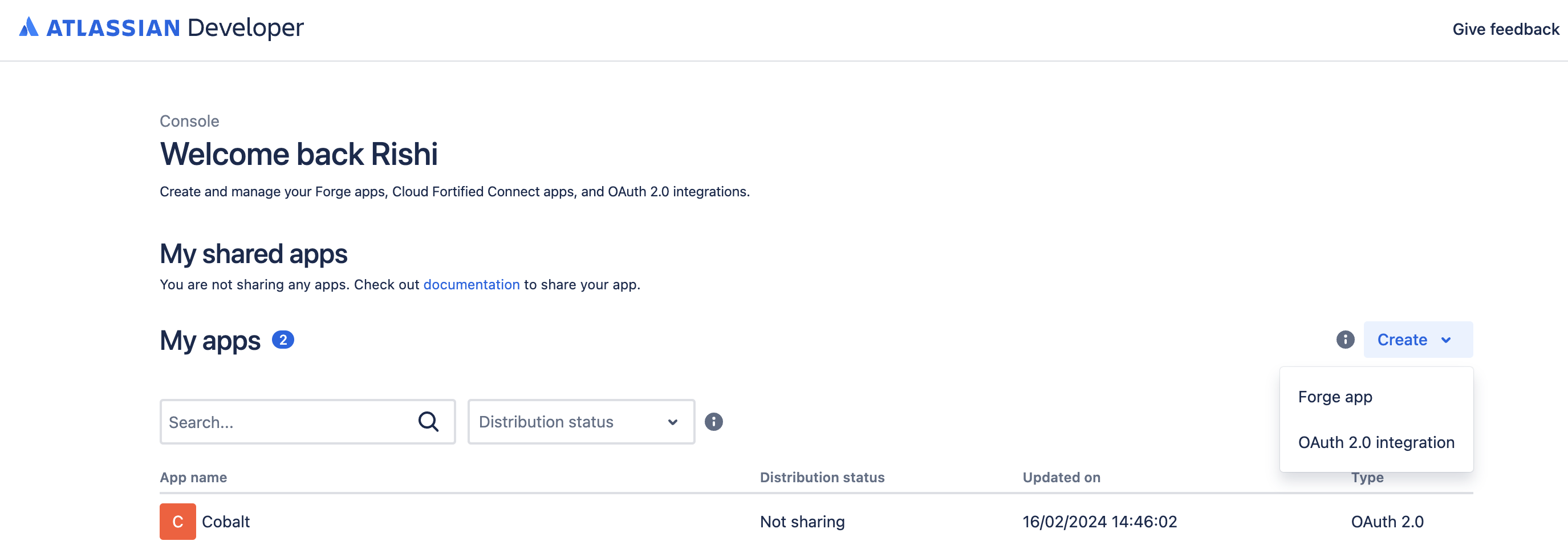The height and width of the screenshot is (549, 1568).
Task: Sort by the Updated on column header
Action: coord(1061,477)
